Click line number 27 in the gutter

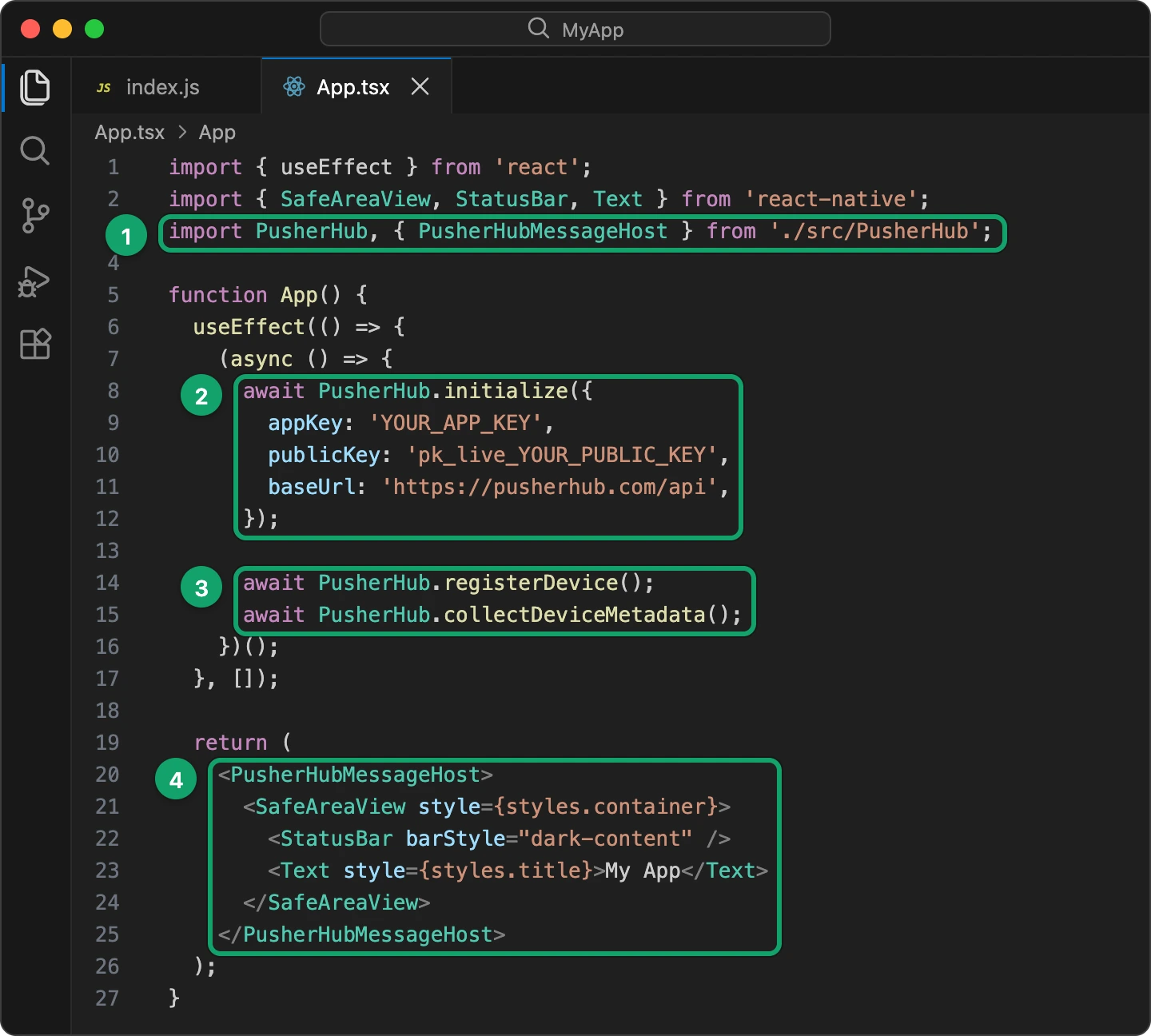pos(107,998)
